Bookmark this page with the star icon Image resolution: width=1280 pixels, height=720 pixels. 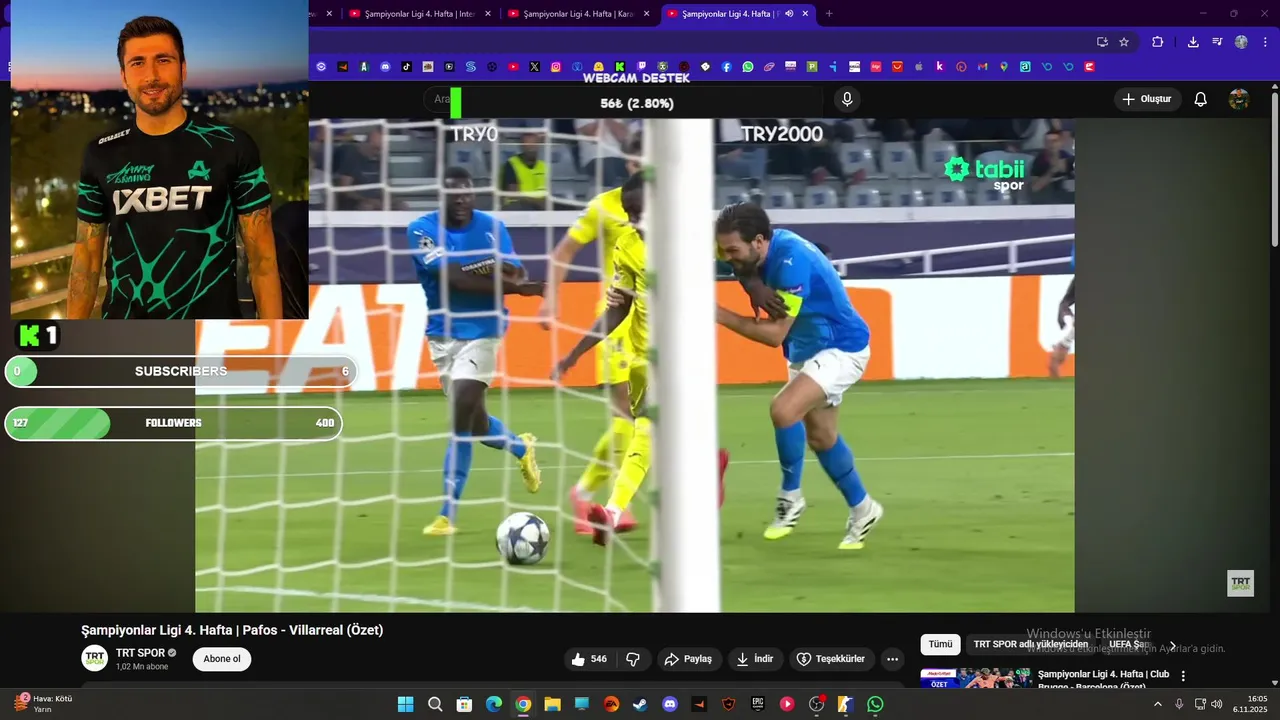1124,42
